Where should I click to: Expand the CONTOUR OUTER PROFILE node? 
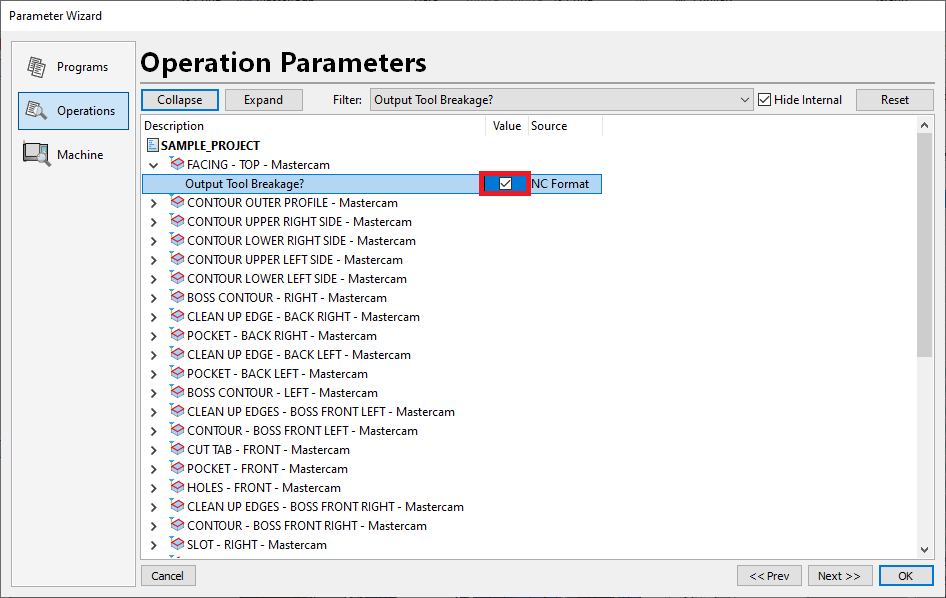(x=153, y=203)
